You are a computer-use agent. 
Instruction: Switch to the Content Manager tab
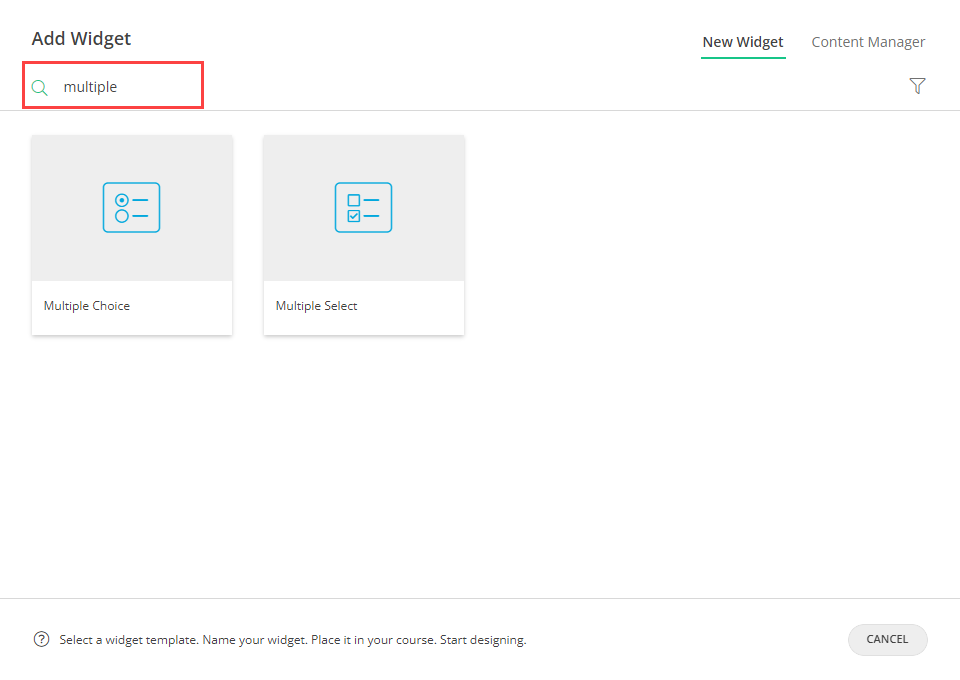[868, 42]
